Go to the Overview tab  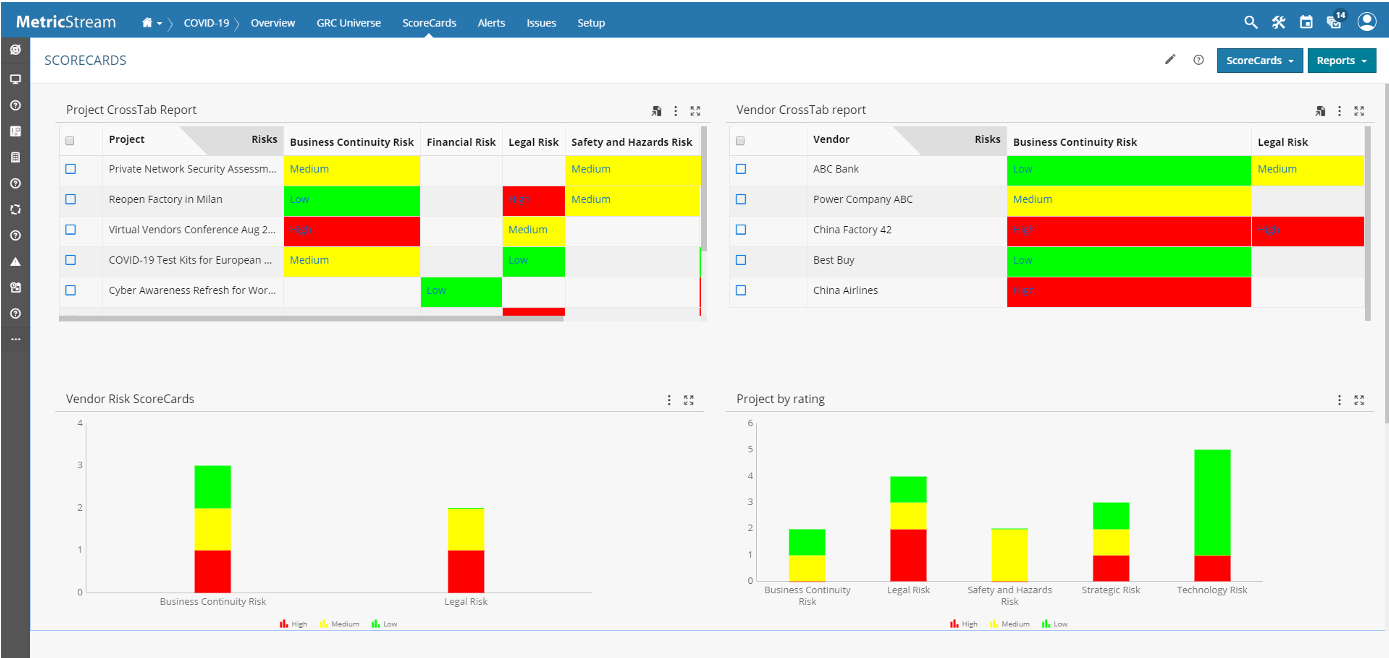[273, 23]
